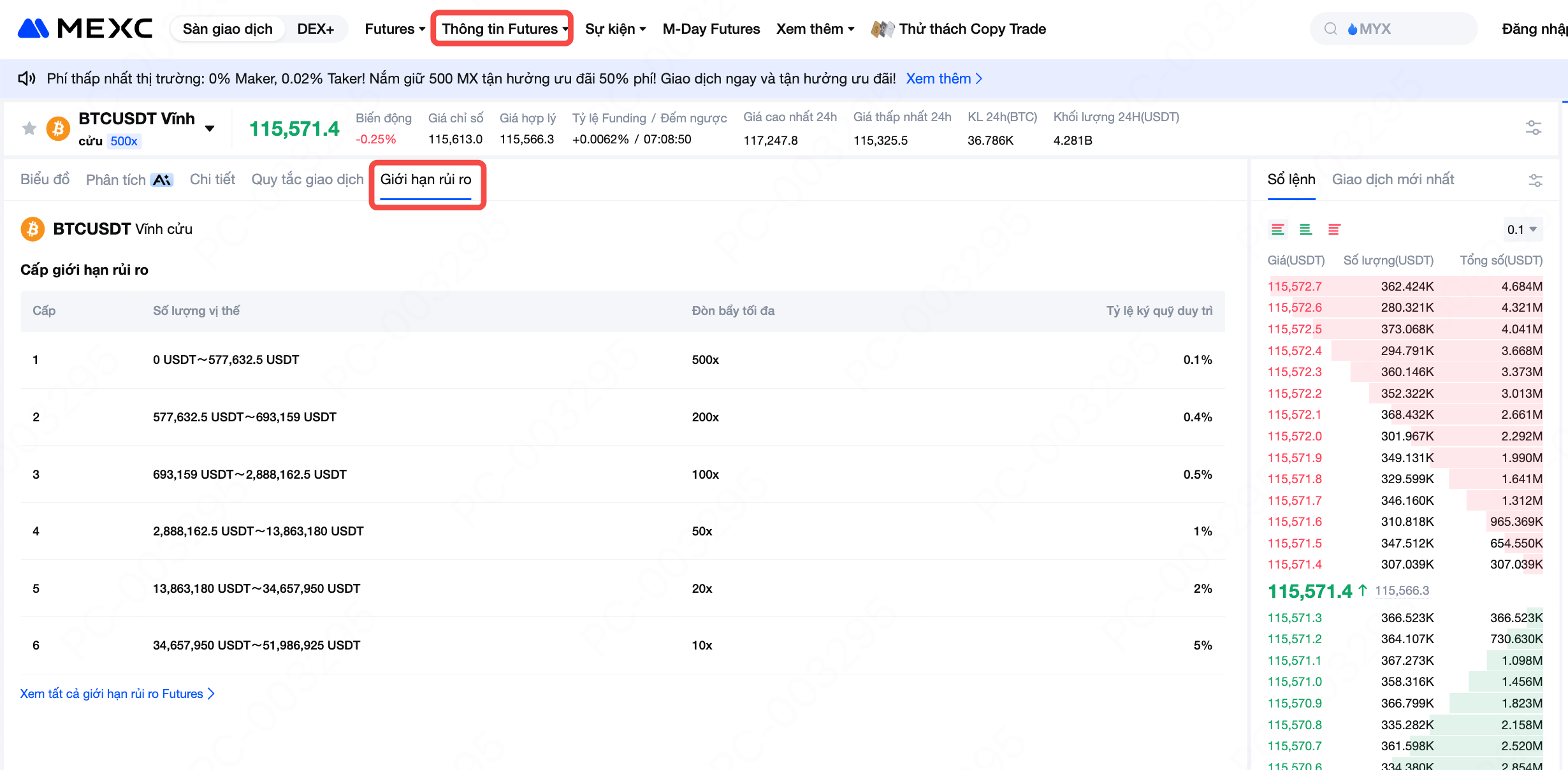This screenshot has height=770, width=1568.
Task: Show both asks and bids view
Action: pyautogui.click(x=1277, y=229)
